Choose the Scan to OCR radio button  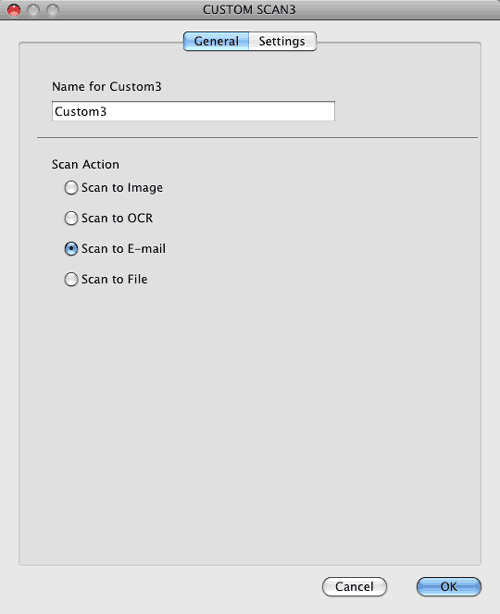pos(71,218)
